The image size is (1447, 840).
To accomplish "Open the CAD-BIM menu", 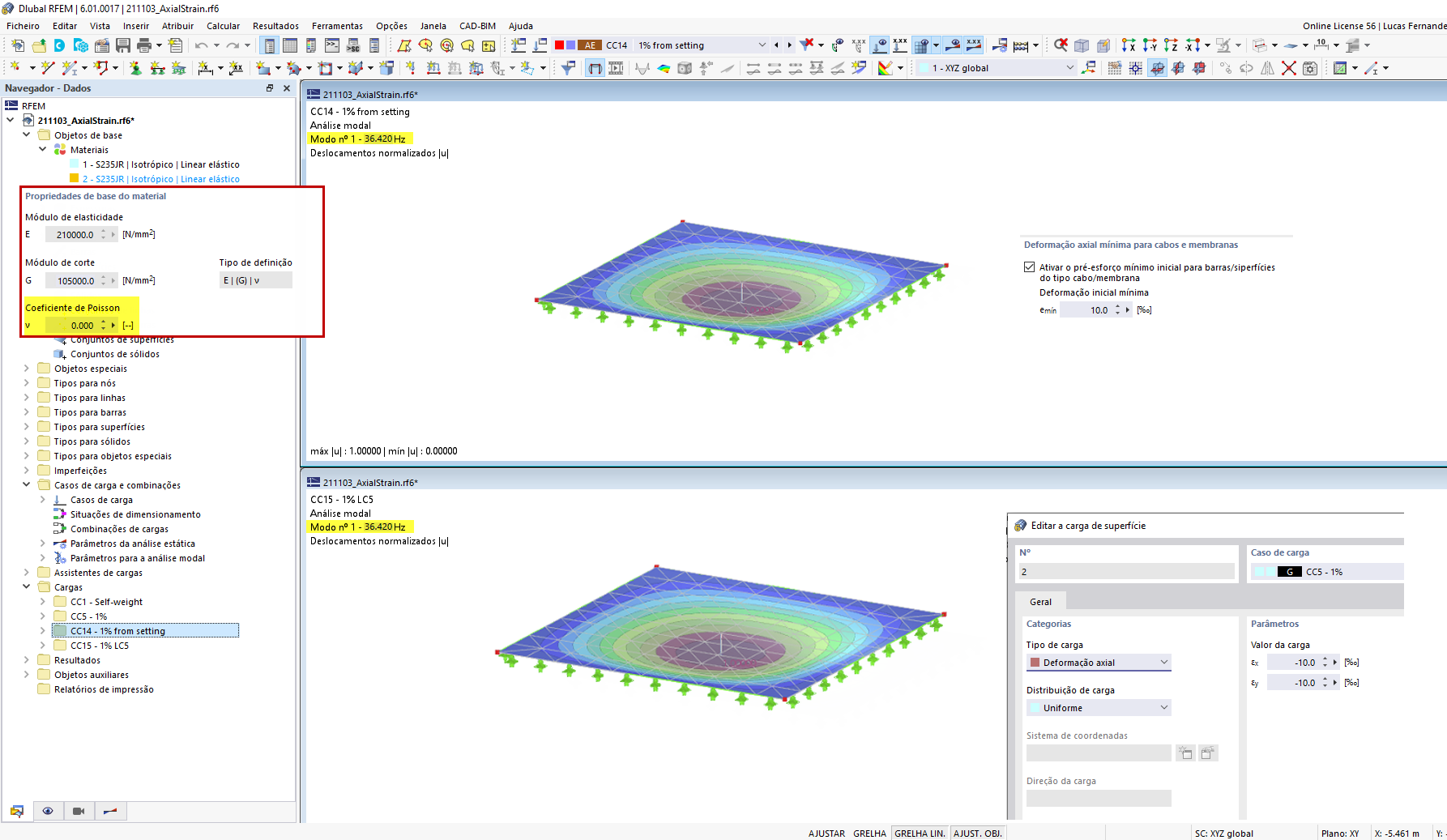I will [477, 26].
